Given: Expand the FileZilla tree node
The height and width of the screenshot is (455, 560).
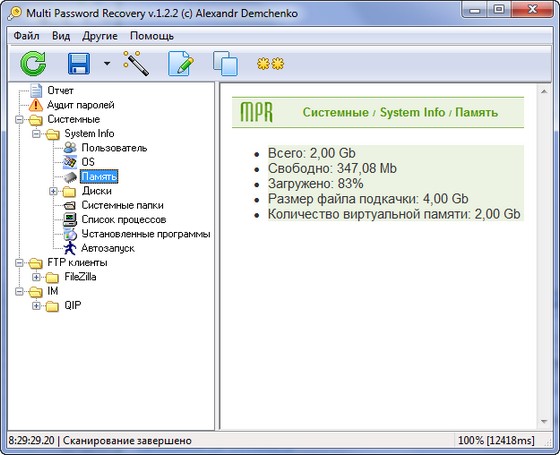Looking at the screenshot, I should coord(36,277).
